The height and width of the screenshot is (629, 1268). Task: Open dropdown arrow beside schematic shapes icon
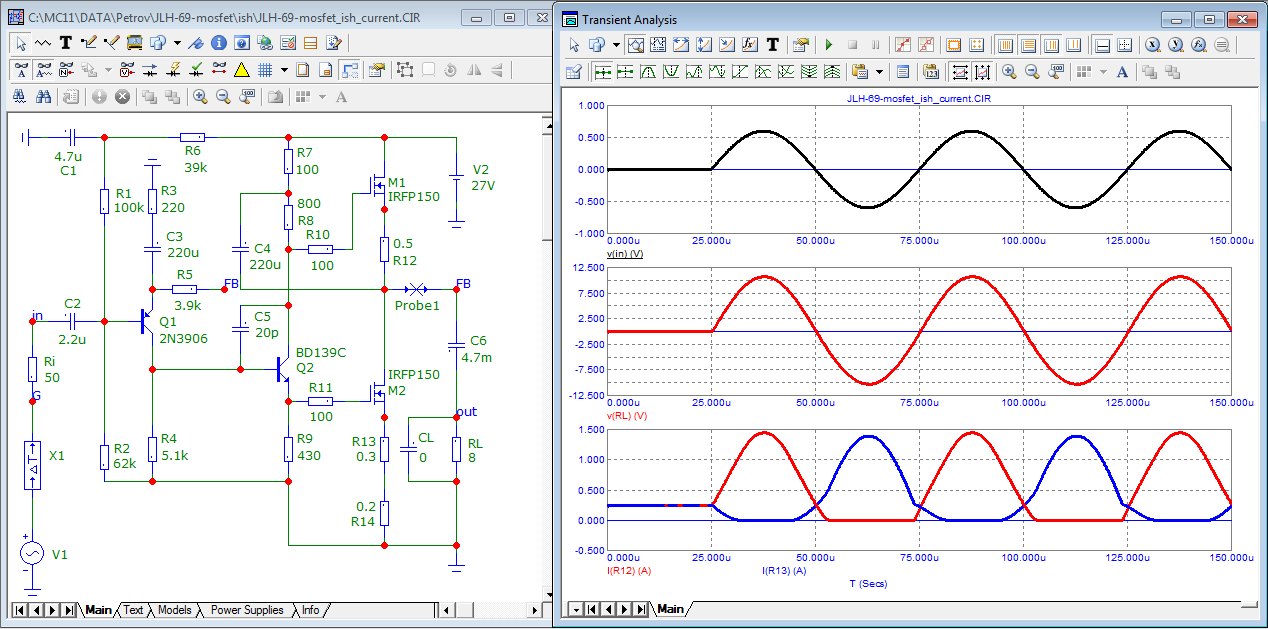(x=177, y=43)
